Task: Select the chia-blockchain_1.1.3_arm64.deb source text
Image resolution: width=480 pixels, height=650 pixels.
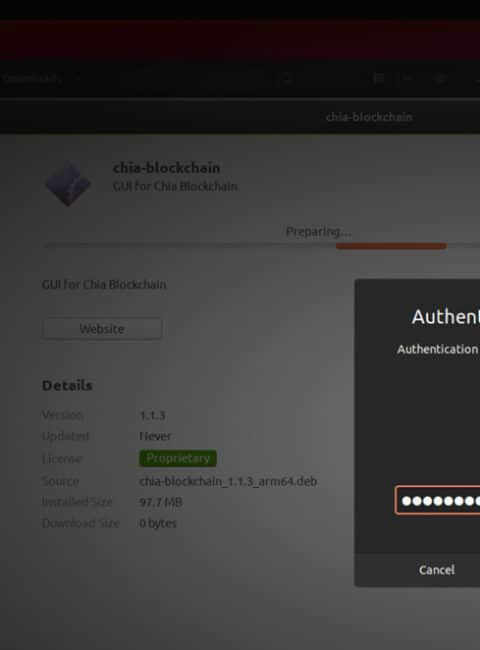Action: [x=228, y=481]
